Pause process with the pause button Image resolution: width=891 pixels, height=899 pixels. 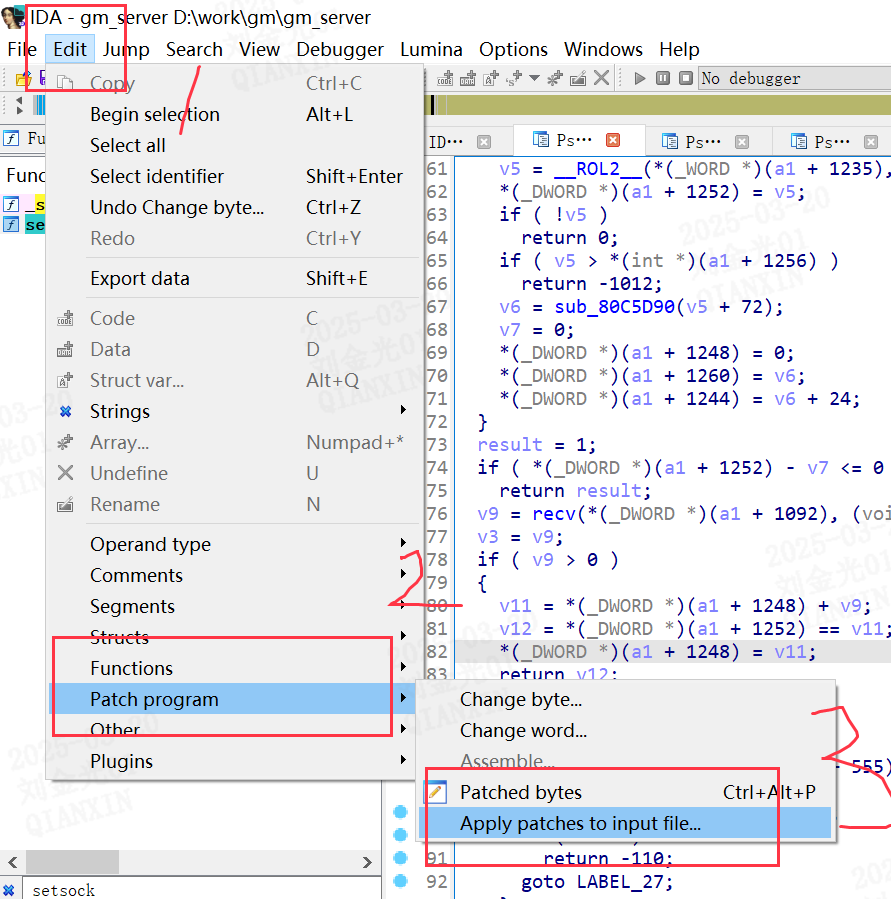663,78
